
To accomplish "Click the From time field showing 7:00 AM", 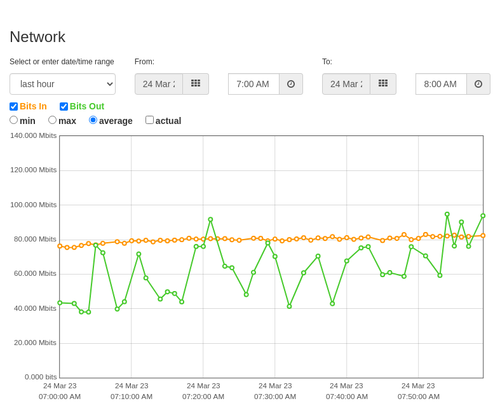I will [254, 84].
